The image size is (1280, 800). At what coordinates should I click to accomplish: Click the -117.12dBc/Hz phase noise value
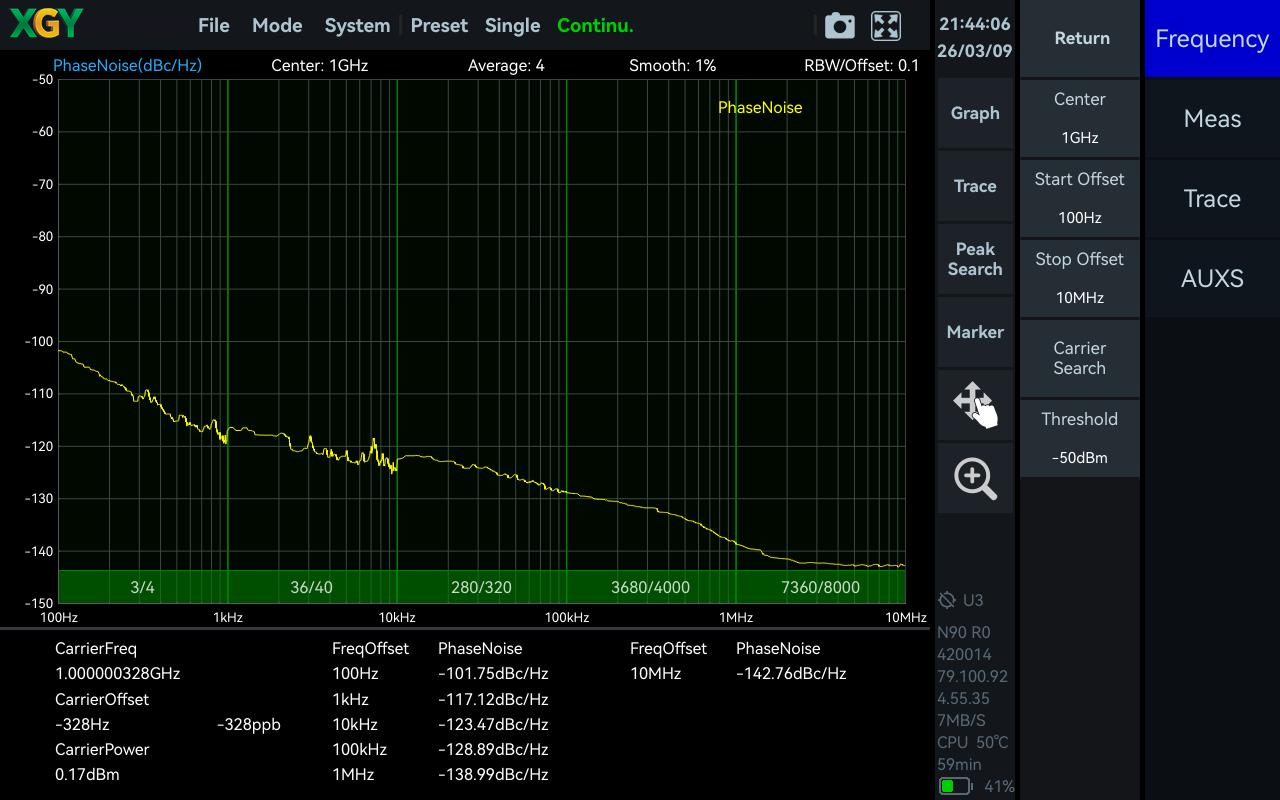(493, 699)
